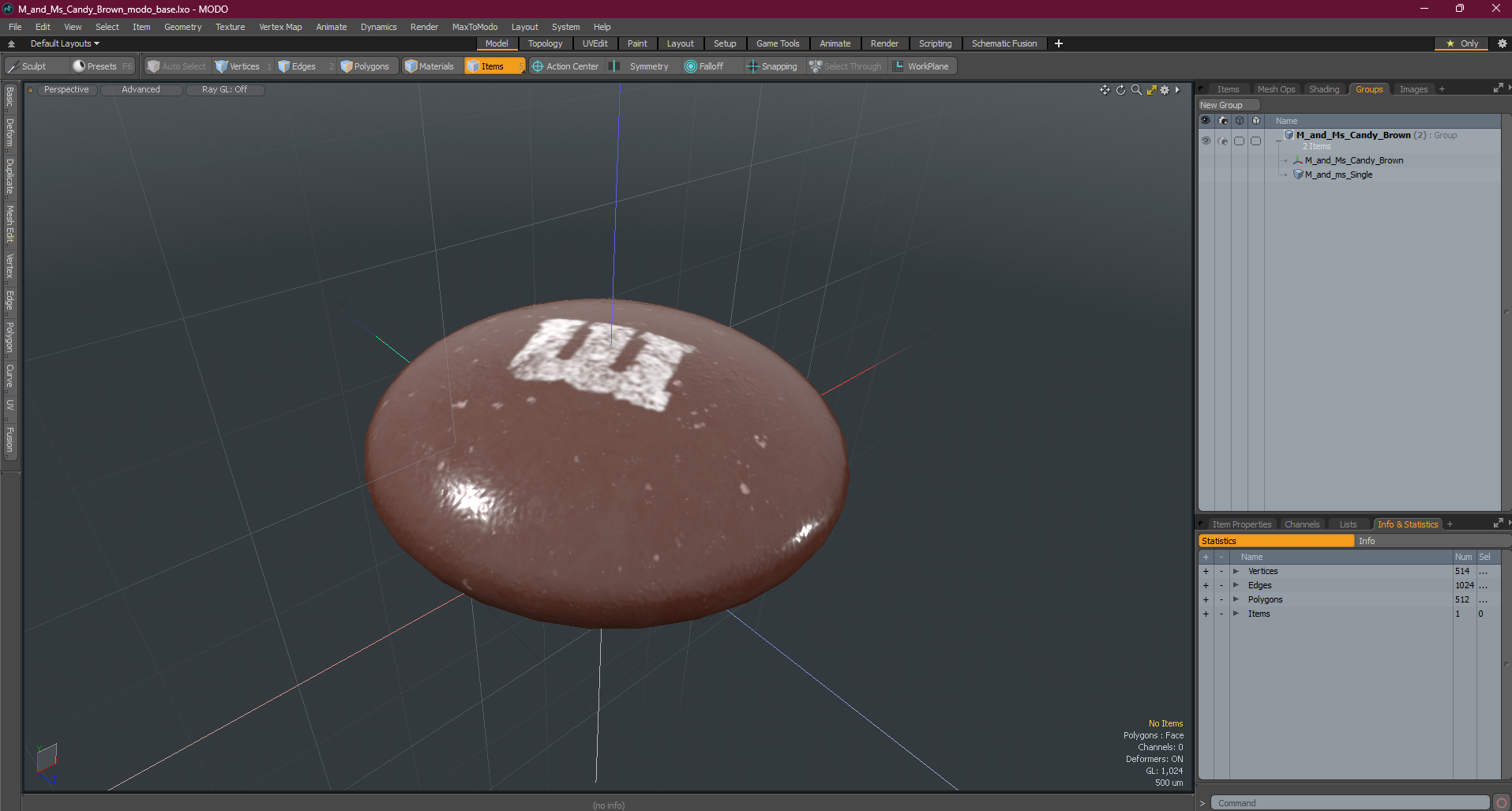Select the Sculpt tool
1512x811 pixels.
coord(36,66)
